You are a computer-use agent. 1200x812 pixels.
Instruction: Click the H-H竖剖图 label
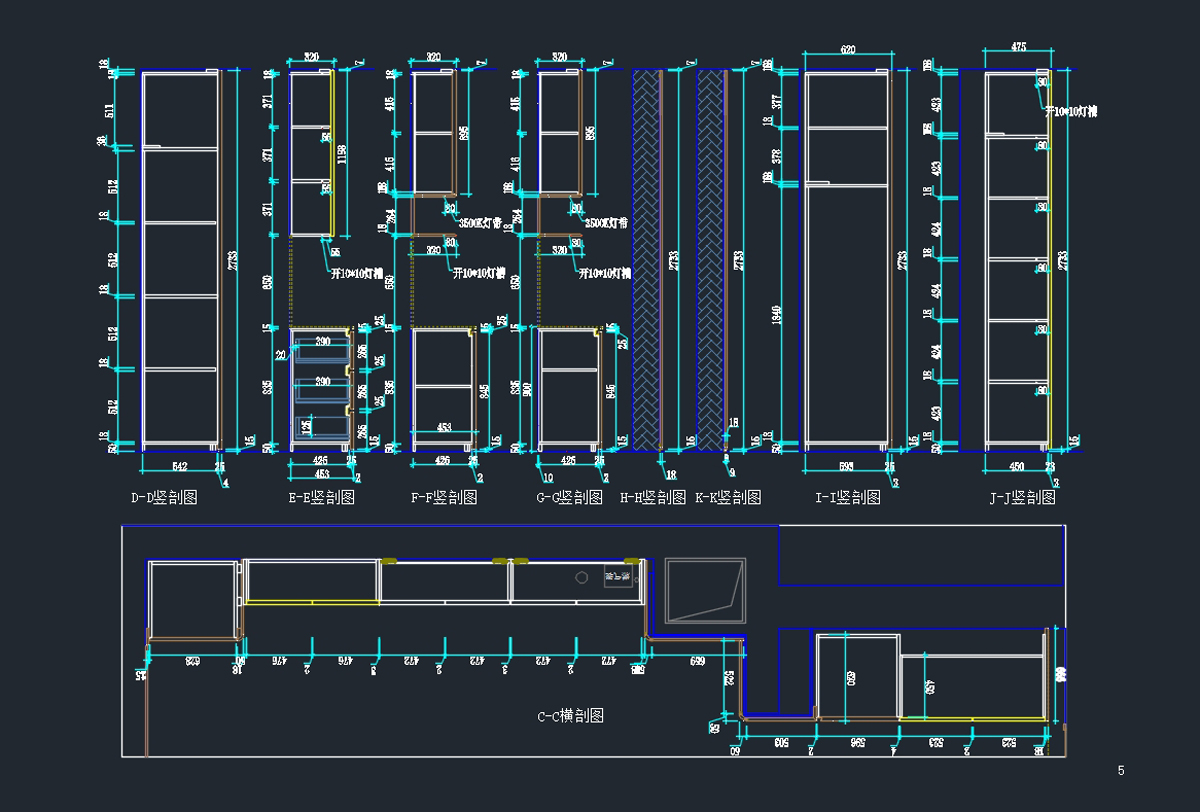(x=652, y=498)
